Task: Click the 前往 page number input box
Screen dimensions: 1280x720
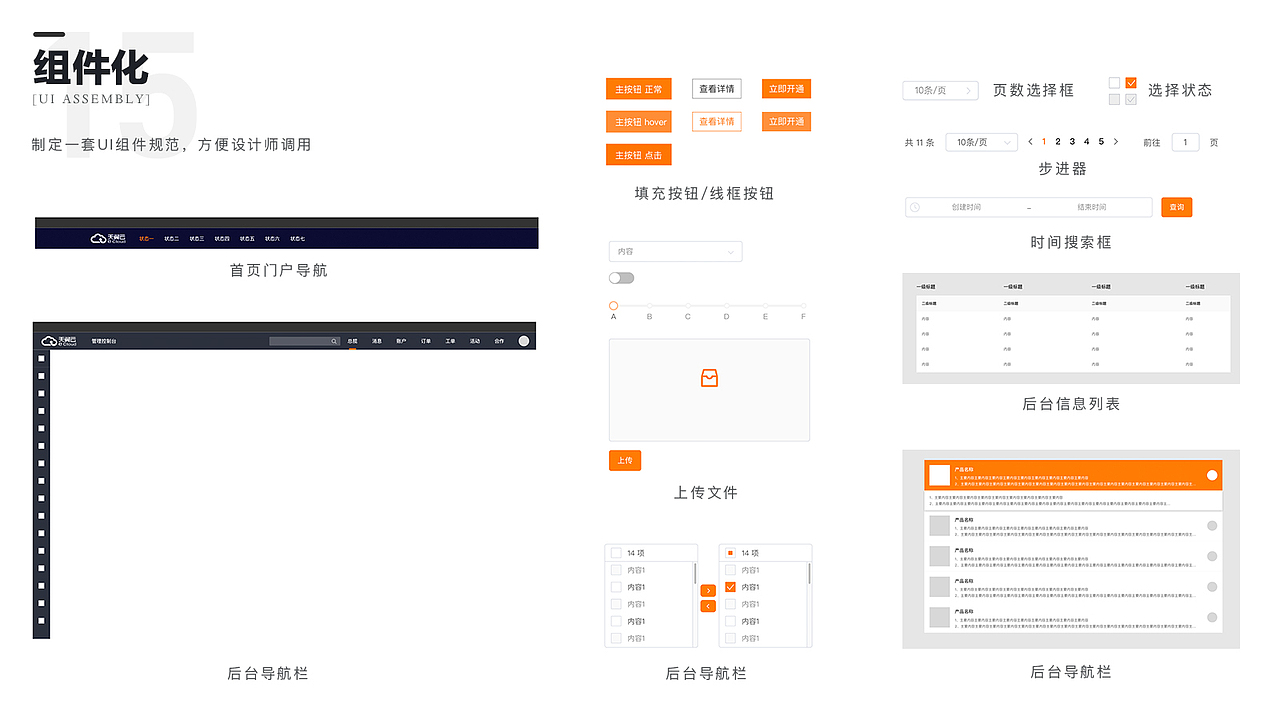Action: click(1185, 142)
